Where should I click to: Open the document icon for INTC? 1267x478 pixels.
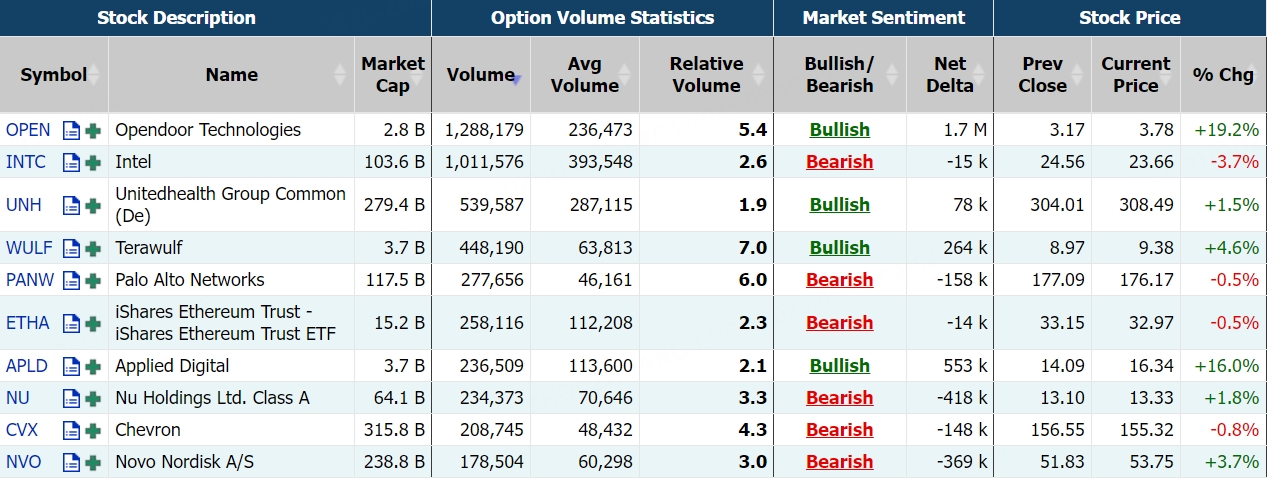tap(71, 162)
